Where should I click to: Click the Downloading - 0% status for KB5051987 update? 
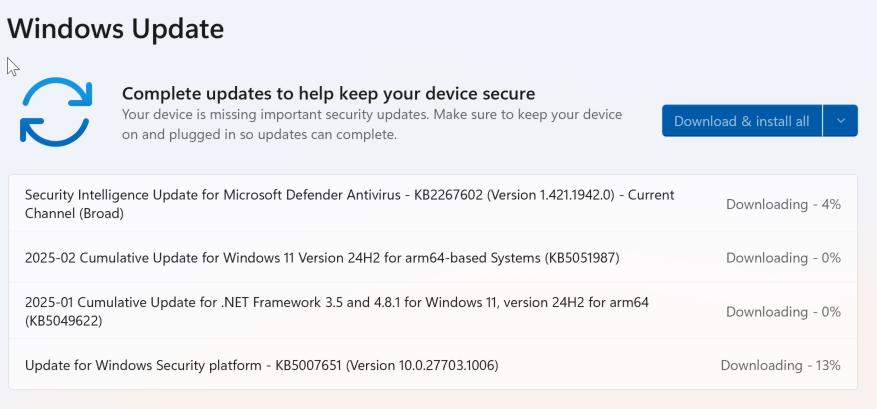(783, 258)
